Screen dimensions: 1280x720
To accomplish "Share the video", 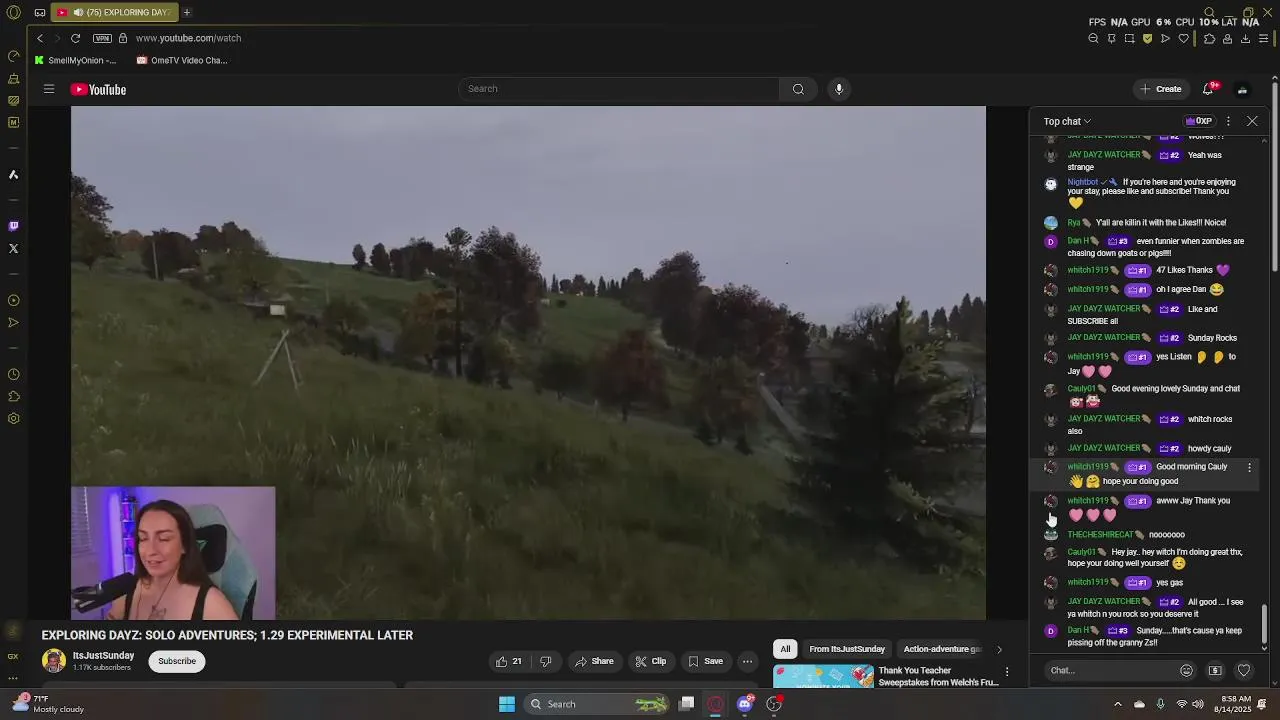I will (x=594, y=661).
